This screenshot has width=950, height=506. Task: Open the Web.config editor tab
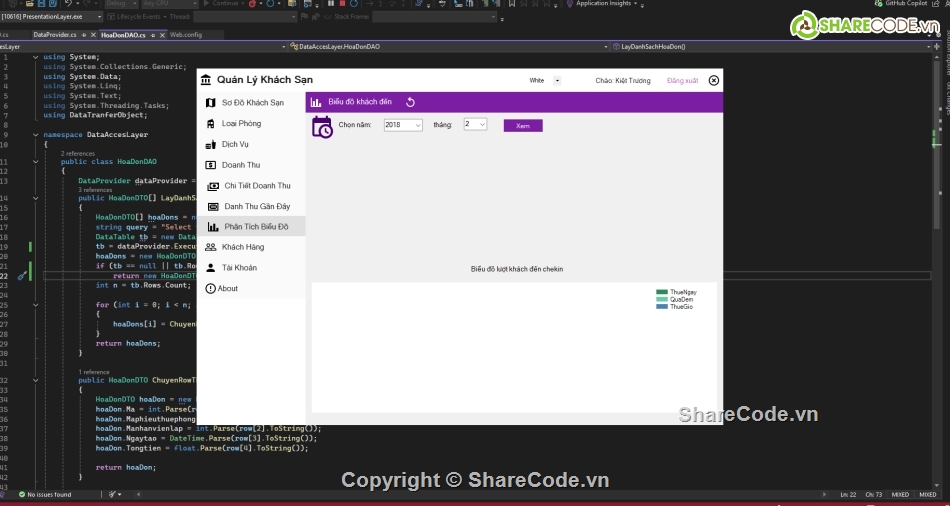coord(188,35)
